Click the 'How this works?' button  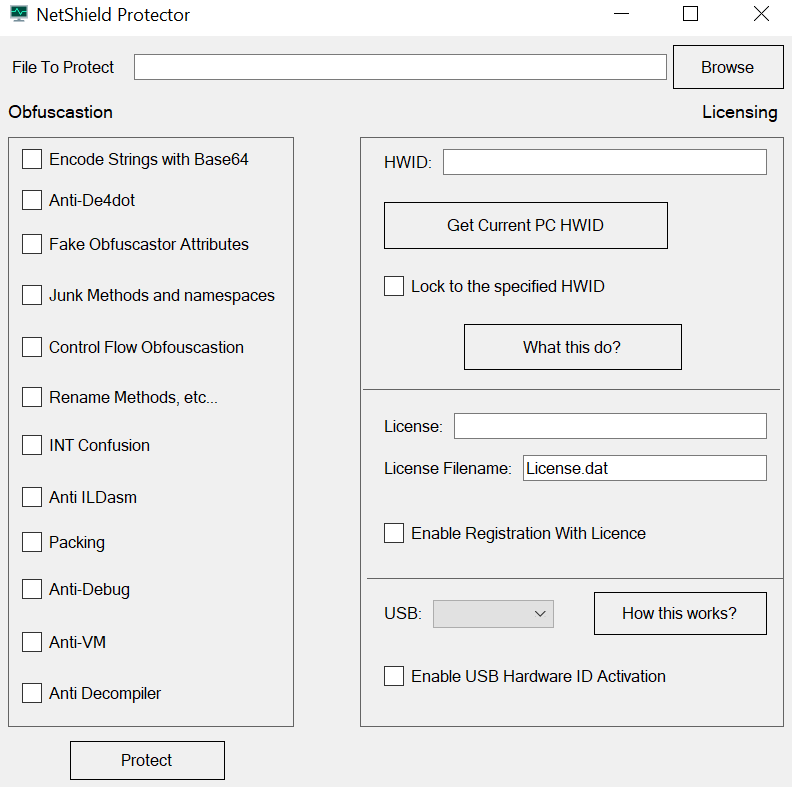(x=679, y=613)
